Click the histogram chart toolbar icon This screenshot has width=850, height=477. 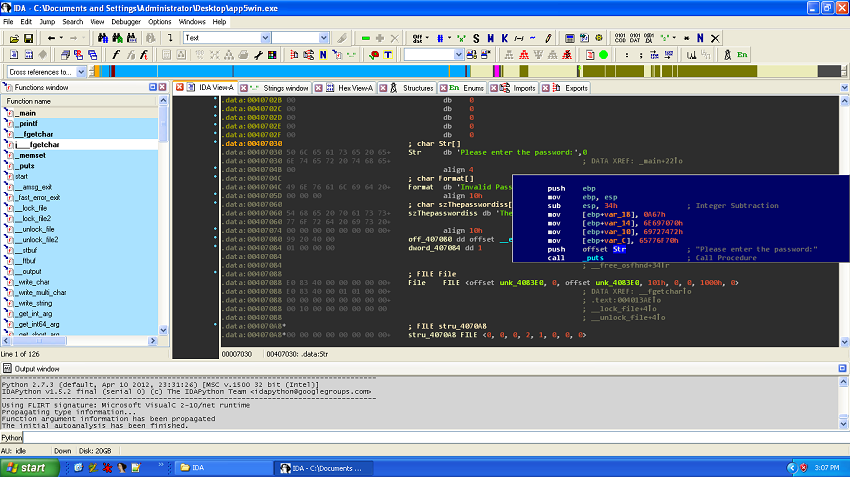692,55
